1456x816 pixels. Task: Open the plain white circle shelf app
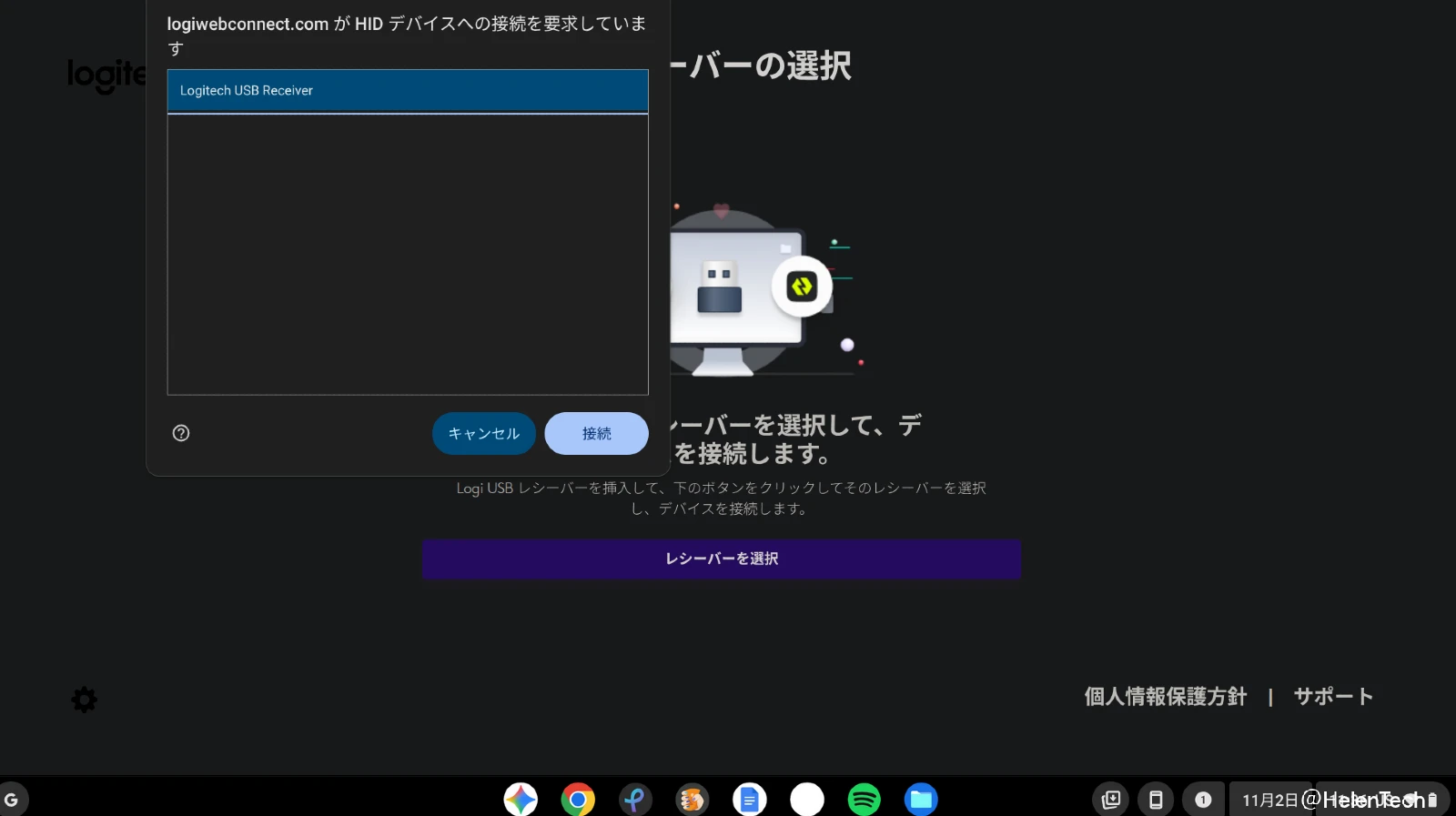point(807,800)
